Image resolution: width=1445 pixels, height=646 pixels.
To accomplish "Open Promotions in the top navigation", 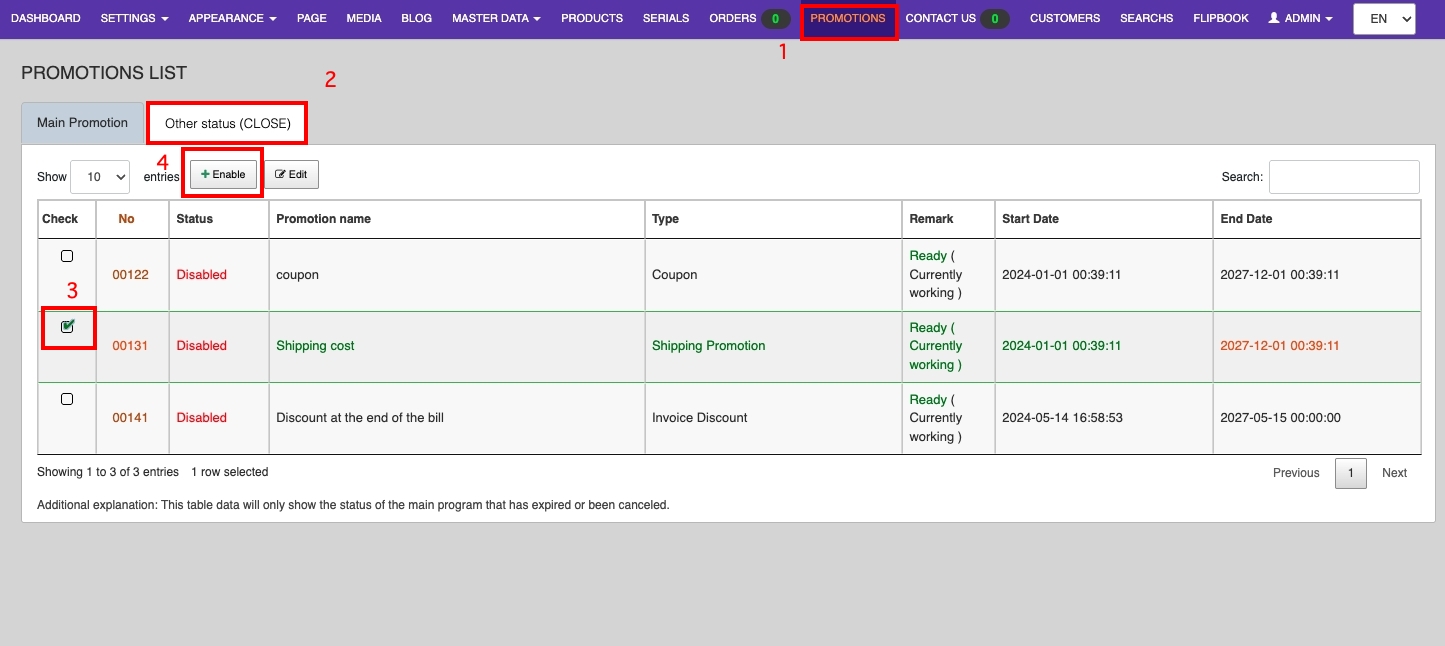I will [847, 18].
